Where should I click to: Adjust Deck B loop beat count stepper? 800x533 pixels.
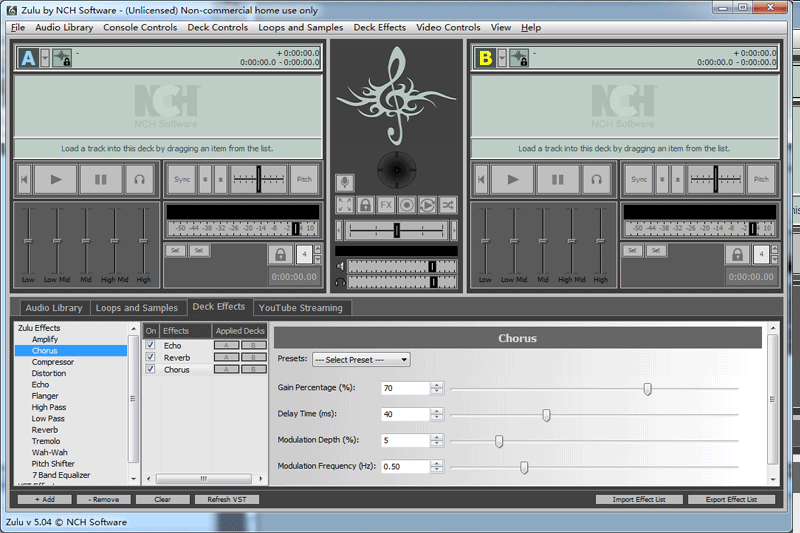point(774,254)
